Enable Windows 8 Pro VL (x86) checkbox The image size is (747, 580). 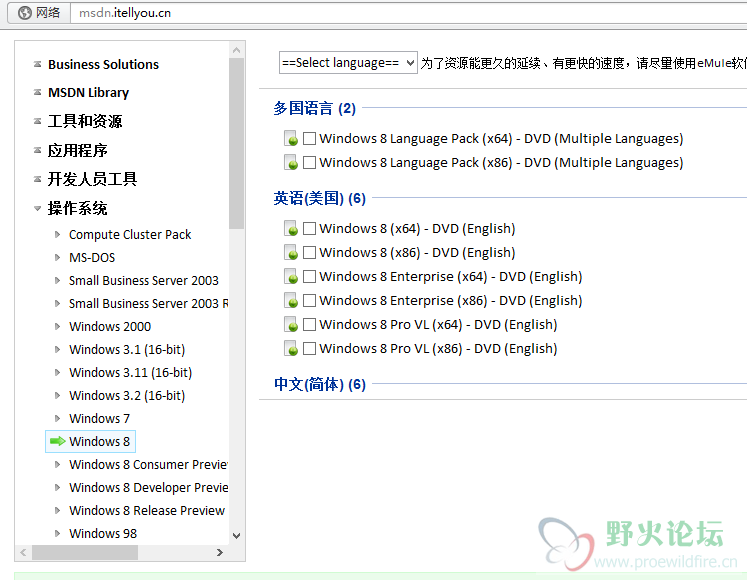coord(309,348)
